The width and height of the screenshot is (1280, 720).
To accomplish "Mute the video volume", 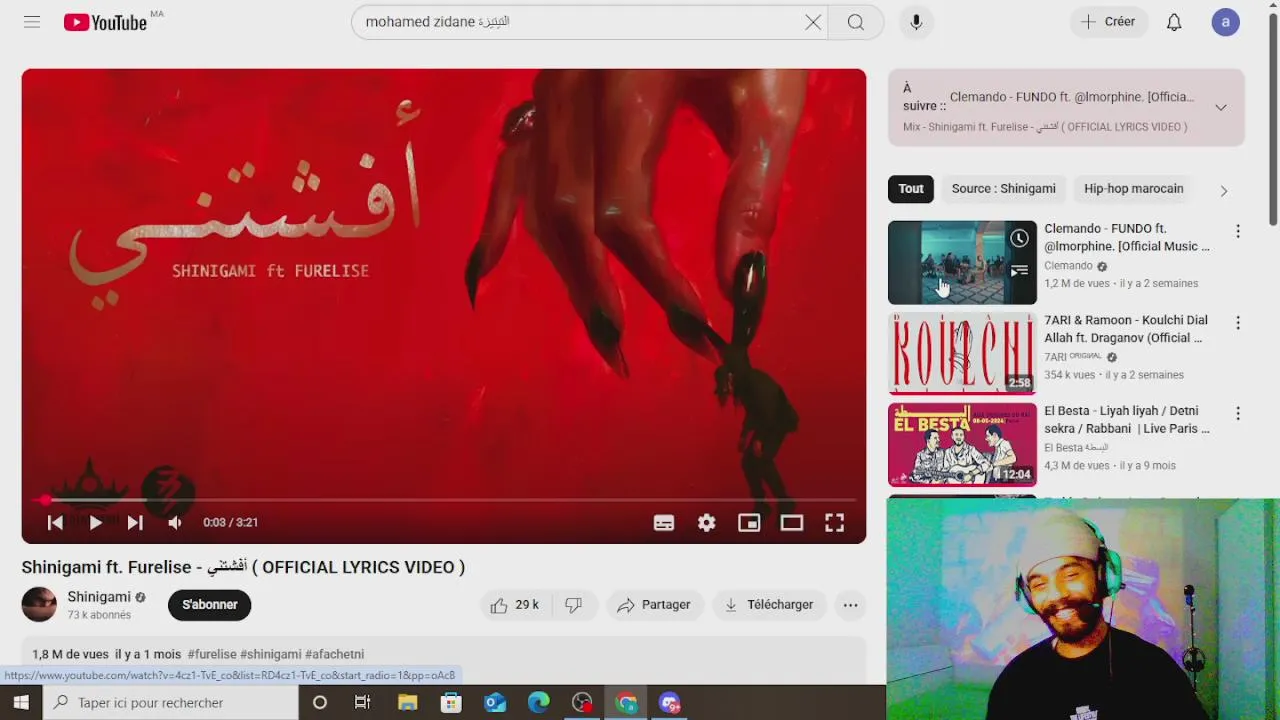I will click(175, 522).
